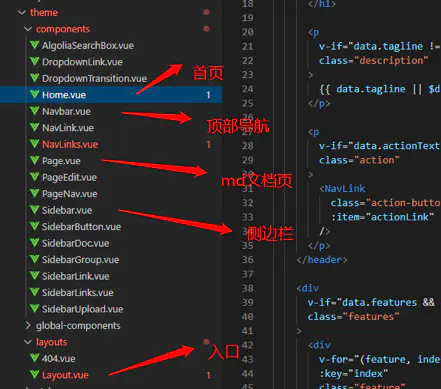Click class="features" in the editor

click(353, 317)
